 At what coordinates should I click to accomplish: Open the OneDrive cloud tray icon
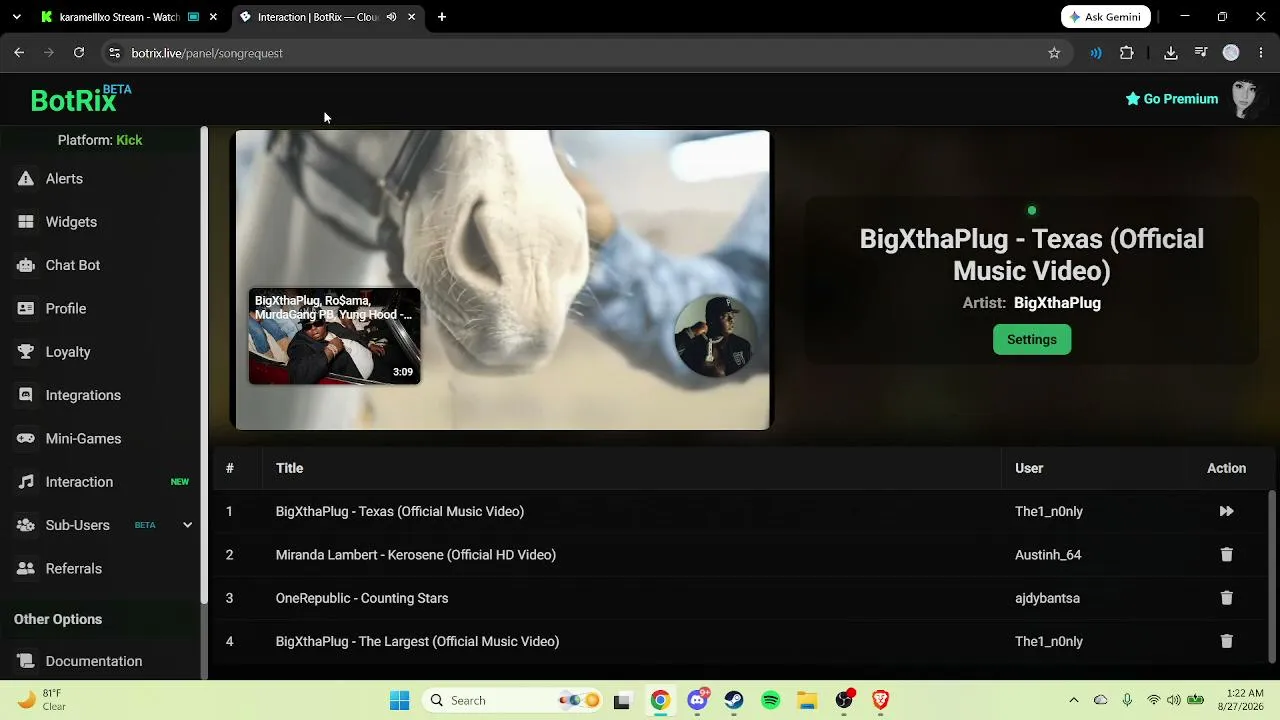pyautogui.click(x=1101, y=700)
